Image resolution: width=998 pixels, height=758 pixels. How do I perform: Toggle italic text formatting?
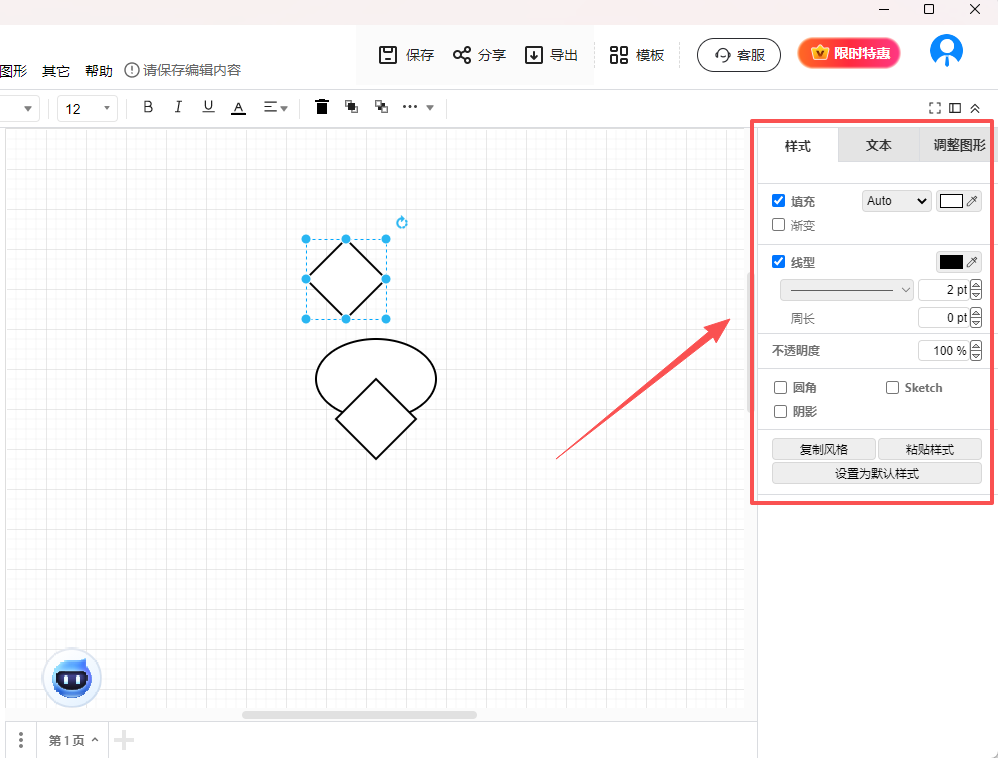(178, 107)
